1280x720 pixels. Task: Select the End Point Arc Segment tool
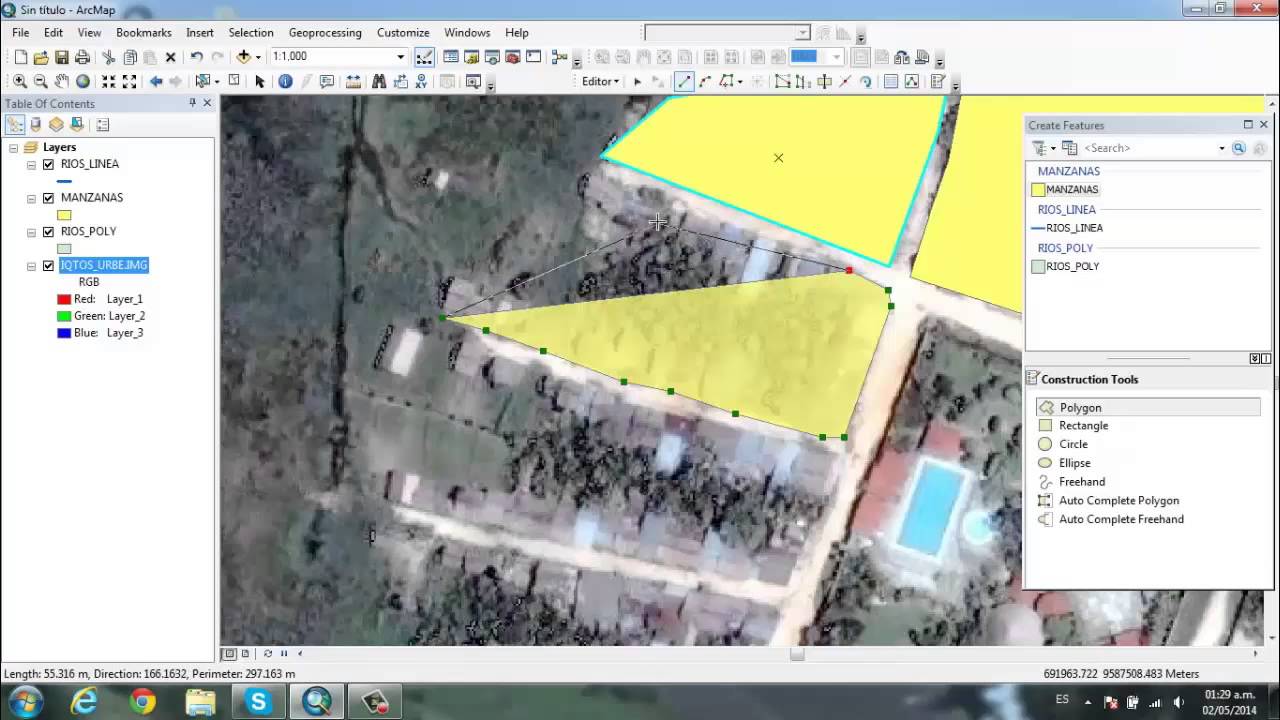[706, 81]
